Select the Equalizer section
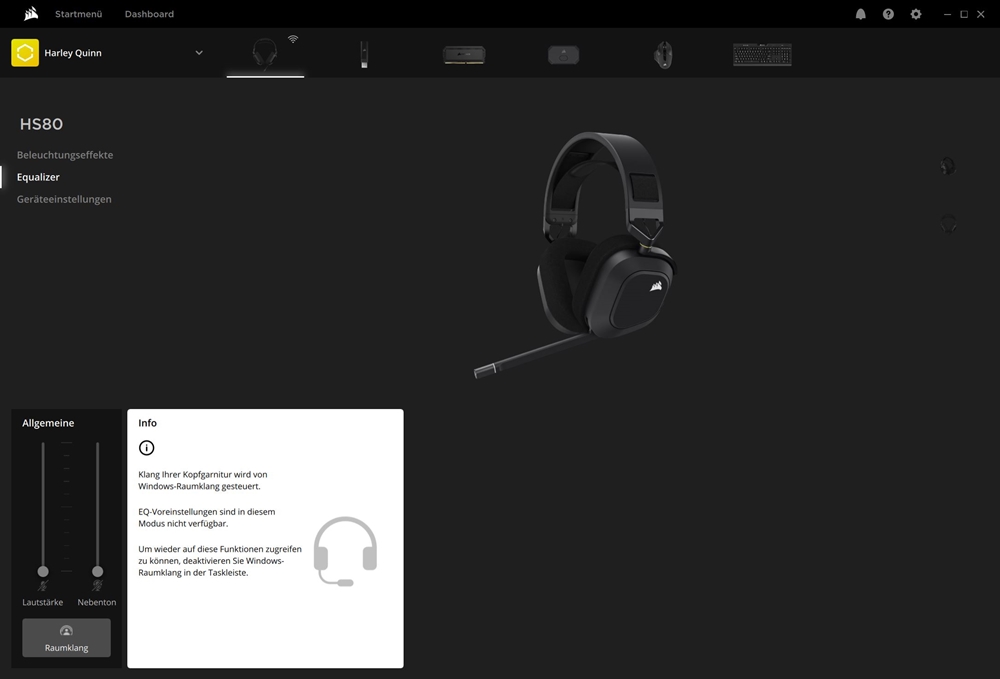Viewport: 1000px width, 679px height. [x=38, y=177]
